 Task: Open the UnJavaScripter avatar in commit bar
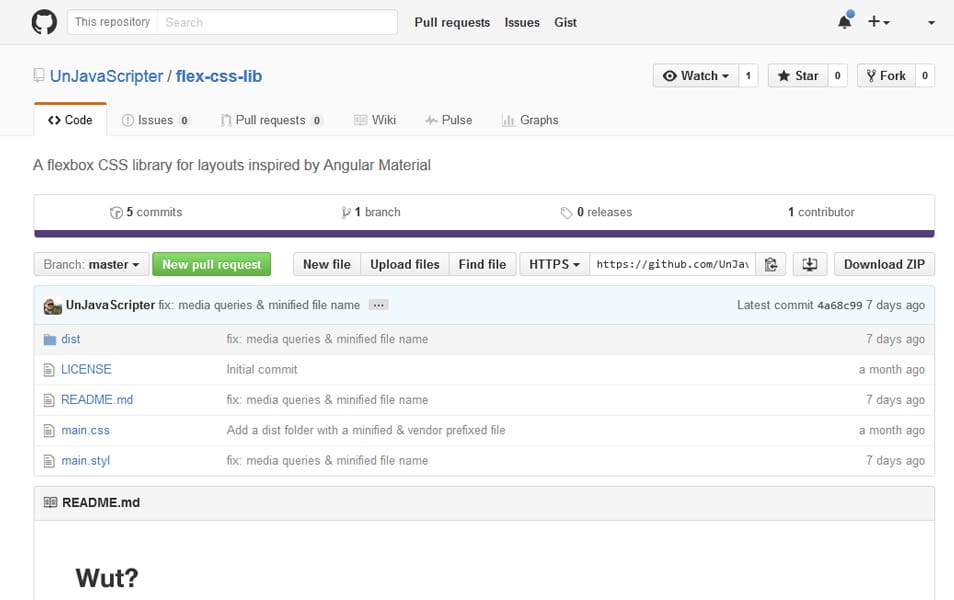52,305
